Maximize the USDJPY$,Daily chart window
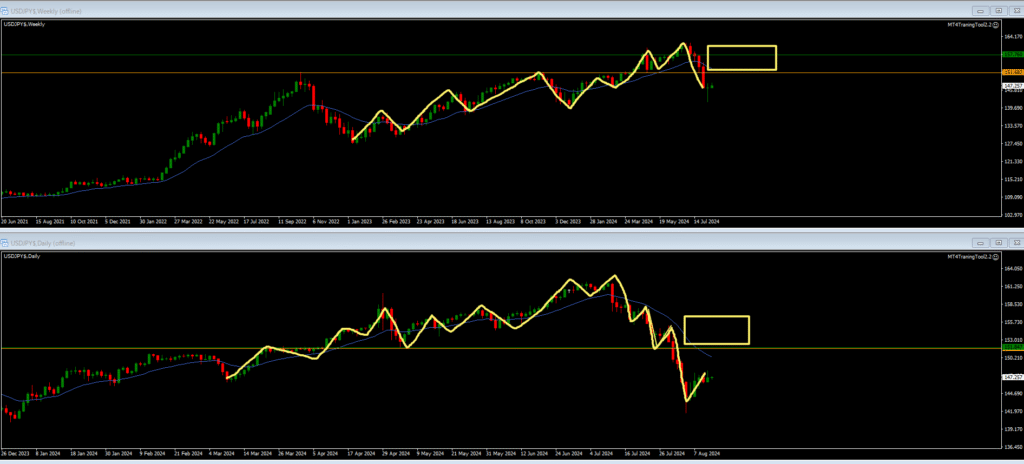This screenshot has height=464, width=1024. (x=996, y=243)
